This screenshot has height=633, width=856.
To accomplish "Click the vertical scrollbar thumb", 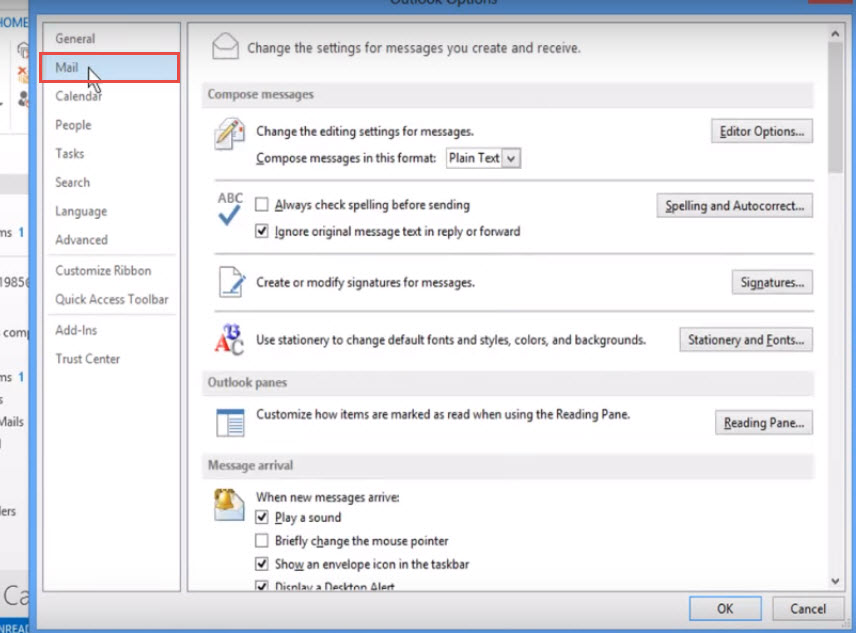I will coord(835,108).
